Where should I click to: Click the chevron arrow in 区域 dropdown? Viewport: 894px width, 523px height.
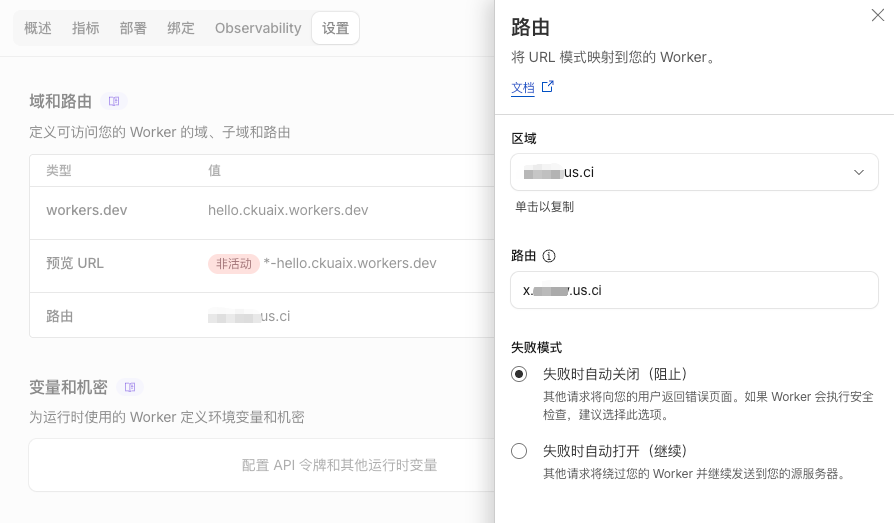pos(859,172)
